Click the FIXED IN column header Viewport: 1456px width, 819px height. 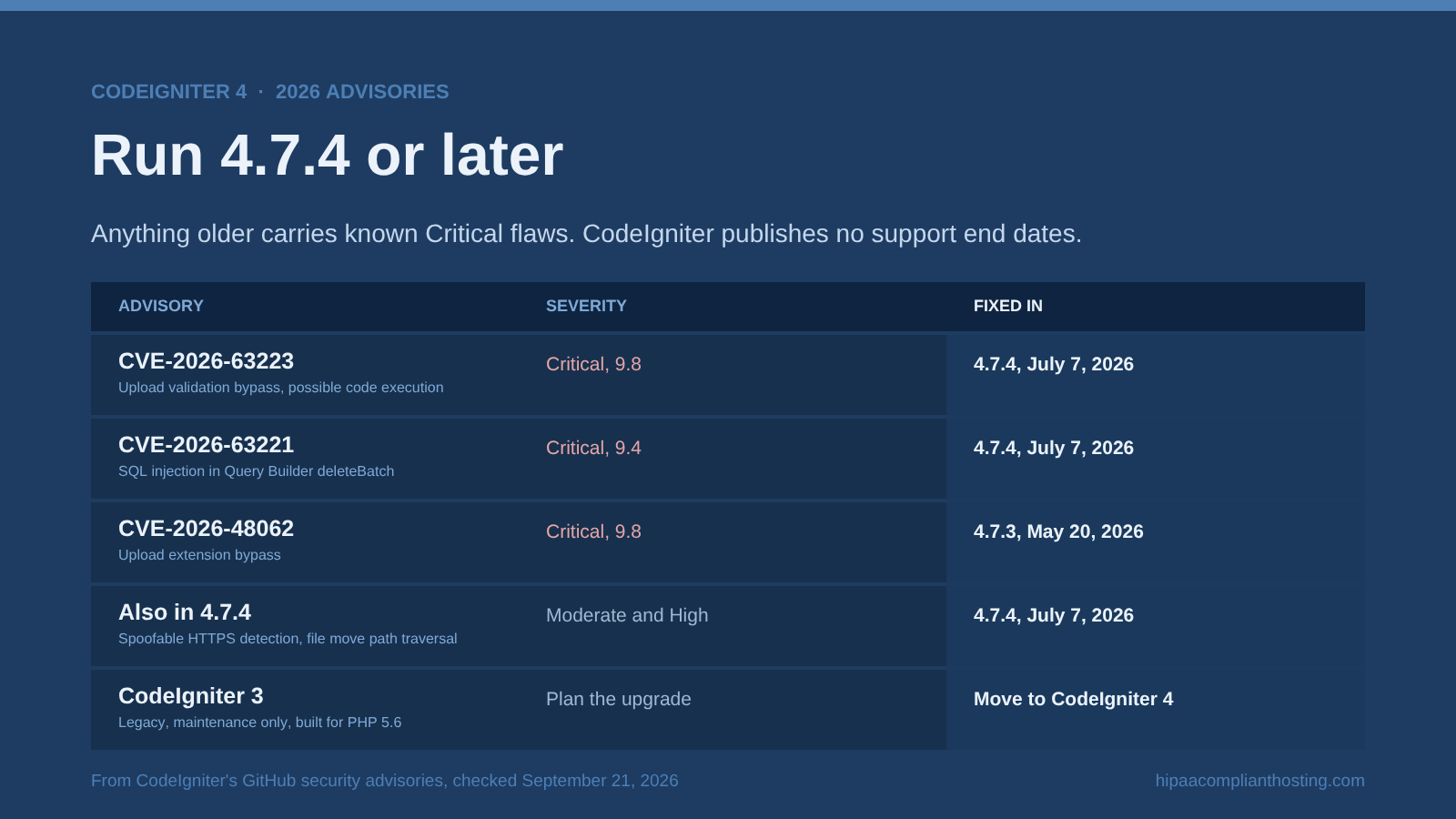pyautogui.click(x=1008, y=306)
